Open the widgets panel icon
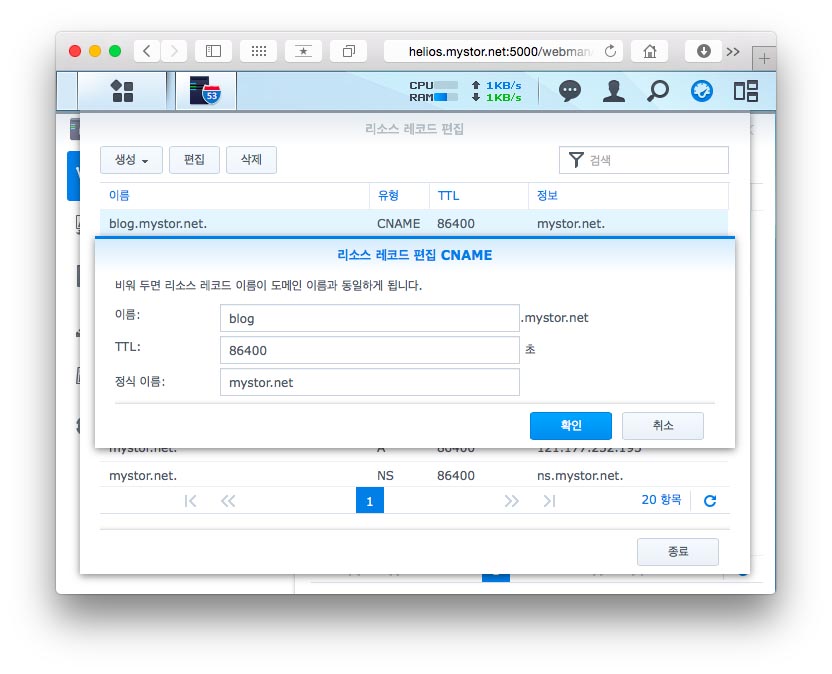The image size is (832, 674). click(x=745, y=91)
